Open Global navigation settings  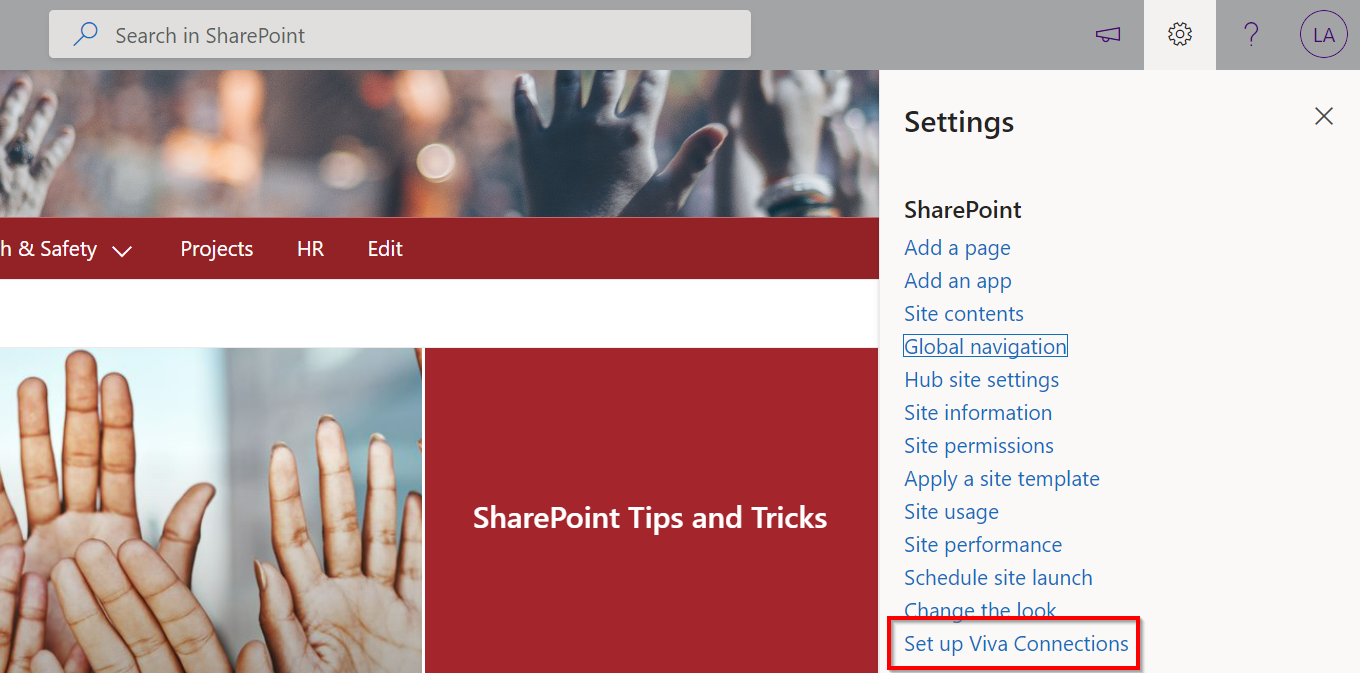[x=985, y=347]
